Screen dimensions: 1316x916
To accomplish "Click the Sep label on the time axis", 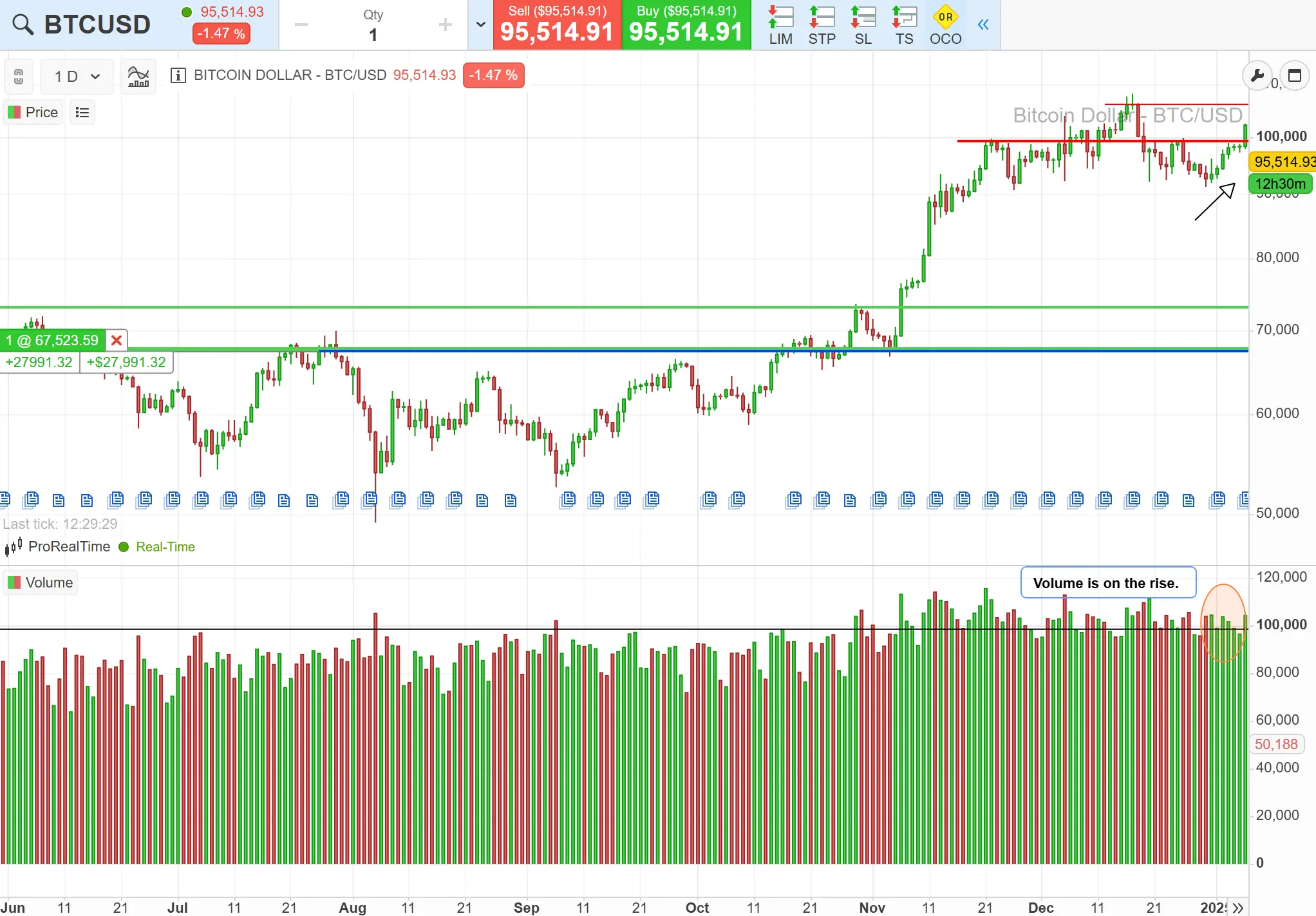I will click(x=526, y=908).
